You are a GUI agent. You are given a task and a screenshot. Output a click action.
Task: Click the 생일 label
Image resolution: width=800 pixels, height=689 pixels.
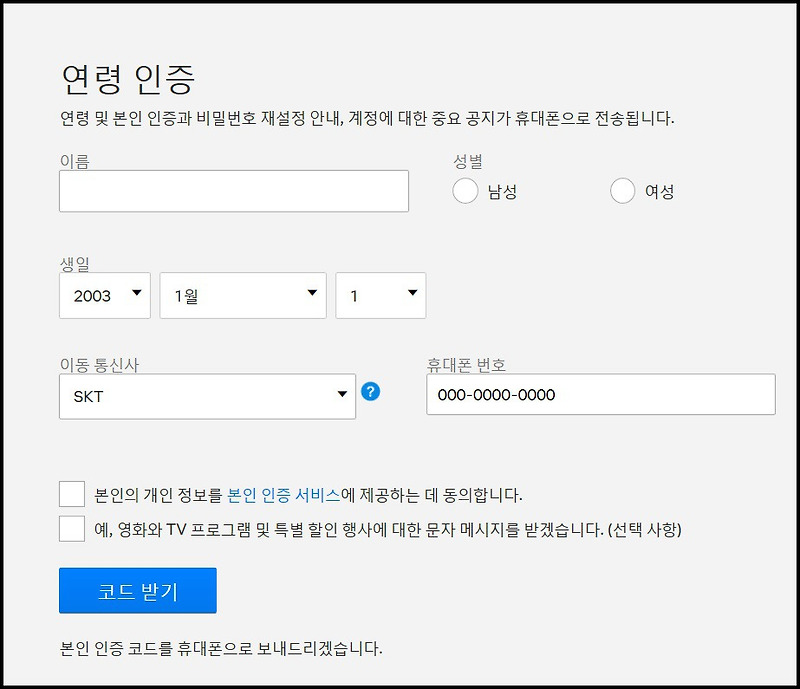coord(75,264)
